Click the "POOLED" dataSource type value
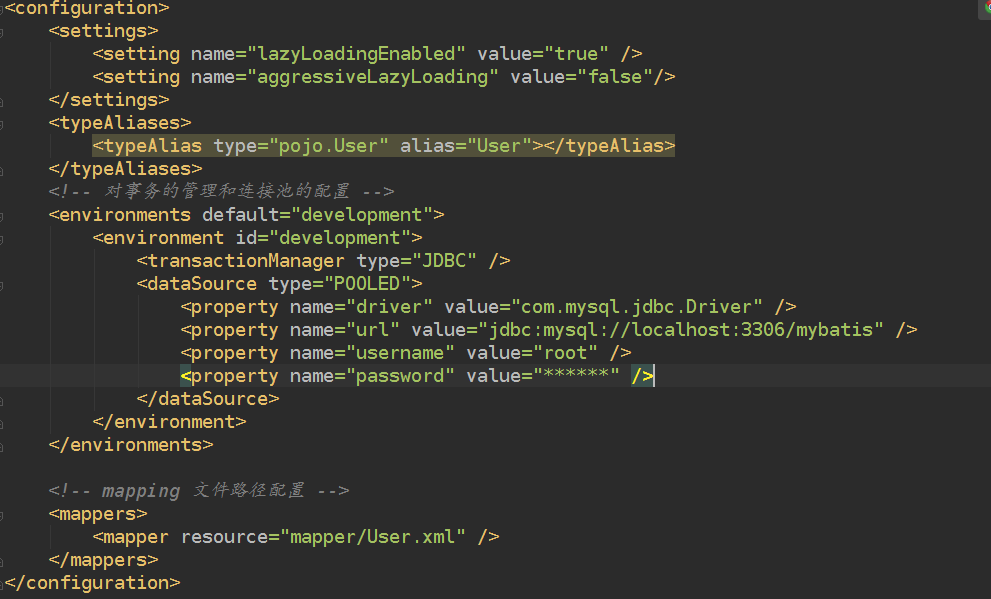991x599 pixels. 367,284
